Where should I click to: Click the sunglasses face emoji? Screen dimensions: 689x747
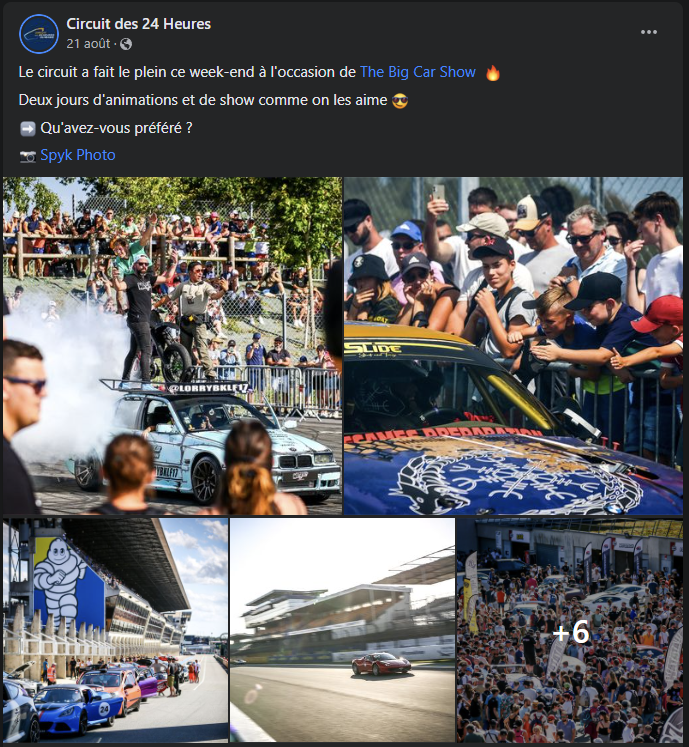coord(400,101)
